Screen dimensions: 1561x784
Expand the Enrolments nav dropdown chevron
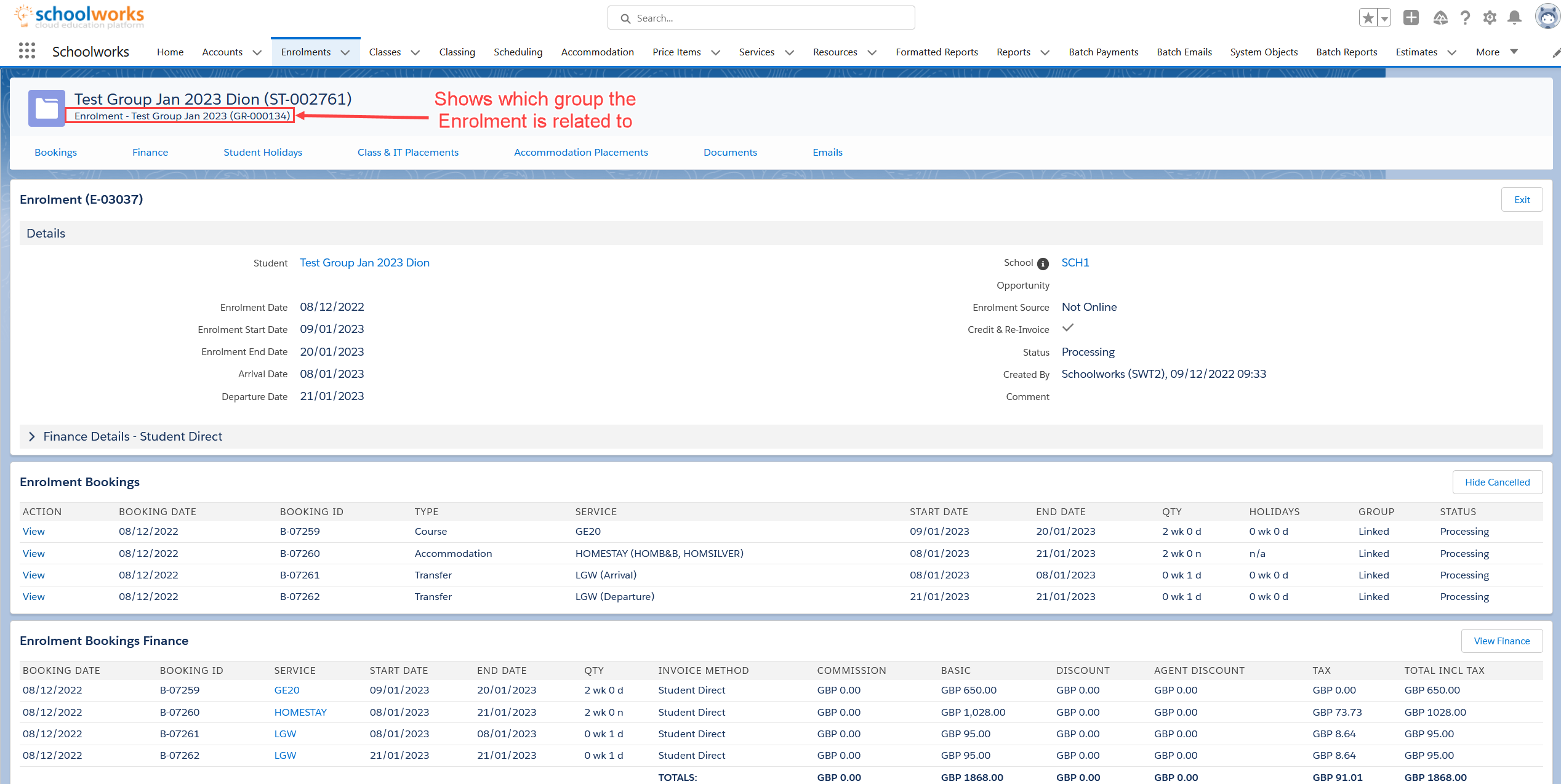coord(345,52)
